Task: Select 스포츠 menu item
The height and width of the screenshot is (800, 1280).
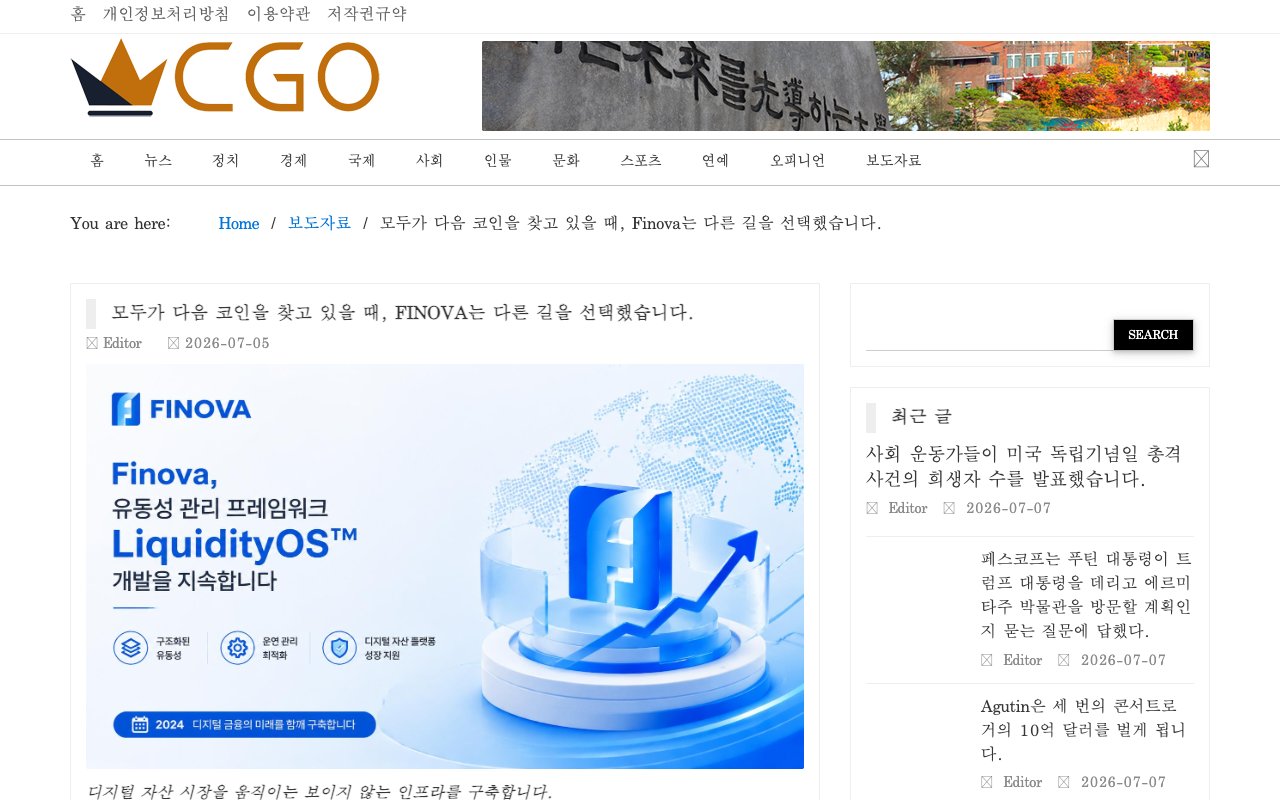Action: pyautogui.click(x=641, y=160)
